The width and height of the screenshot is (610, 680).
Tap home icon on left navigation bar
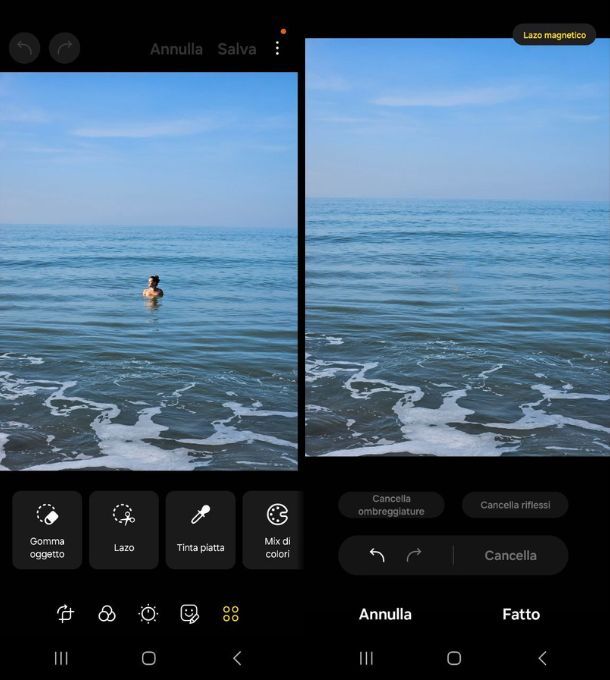[149, 658]
